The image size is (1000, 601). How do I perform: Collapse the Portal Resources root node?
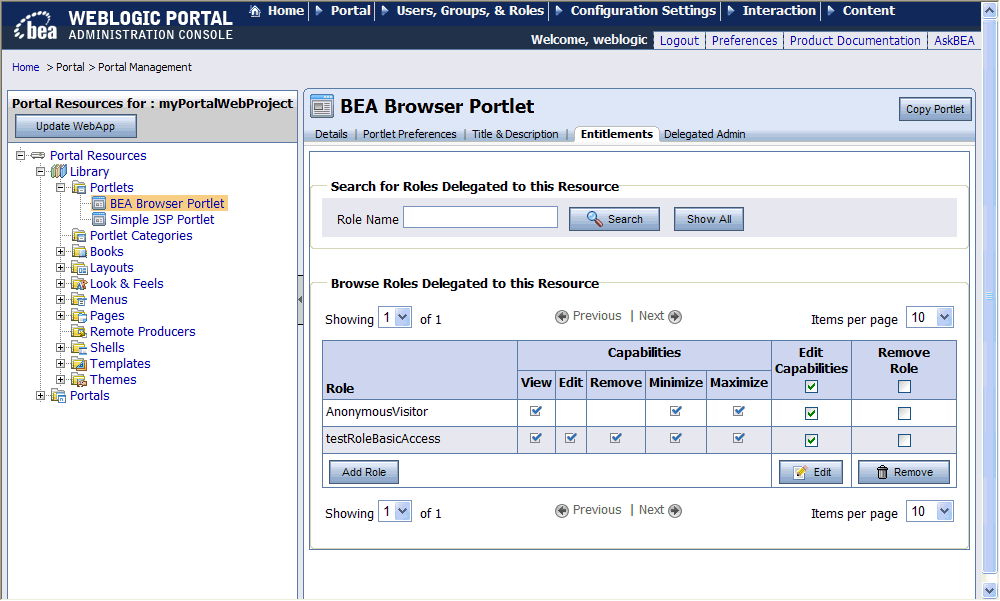click(20, 155)
